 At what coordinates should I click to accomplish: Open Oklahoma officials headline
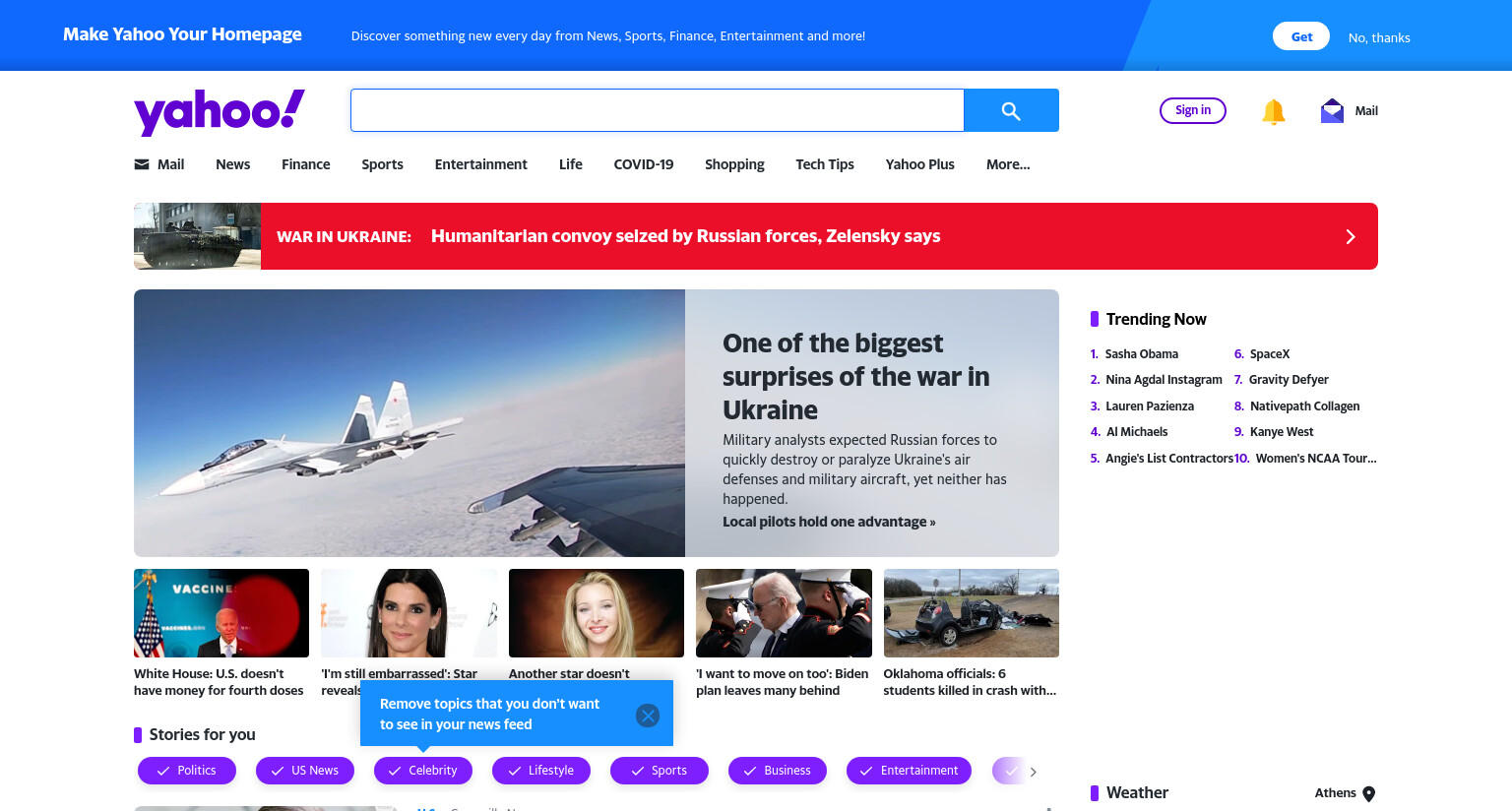(970, 682)
